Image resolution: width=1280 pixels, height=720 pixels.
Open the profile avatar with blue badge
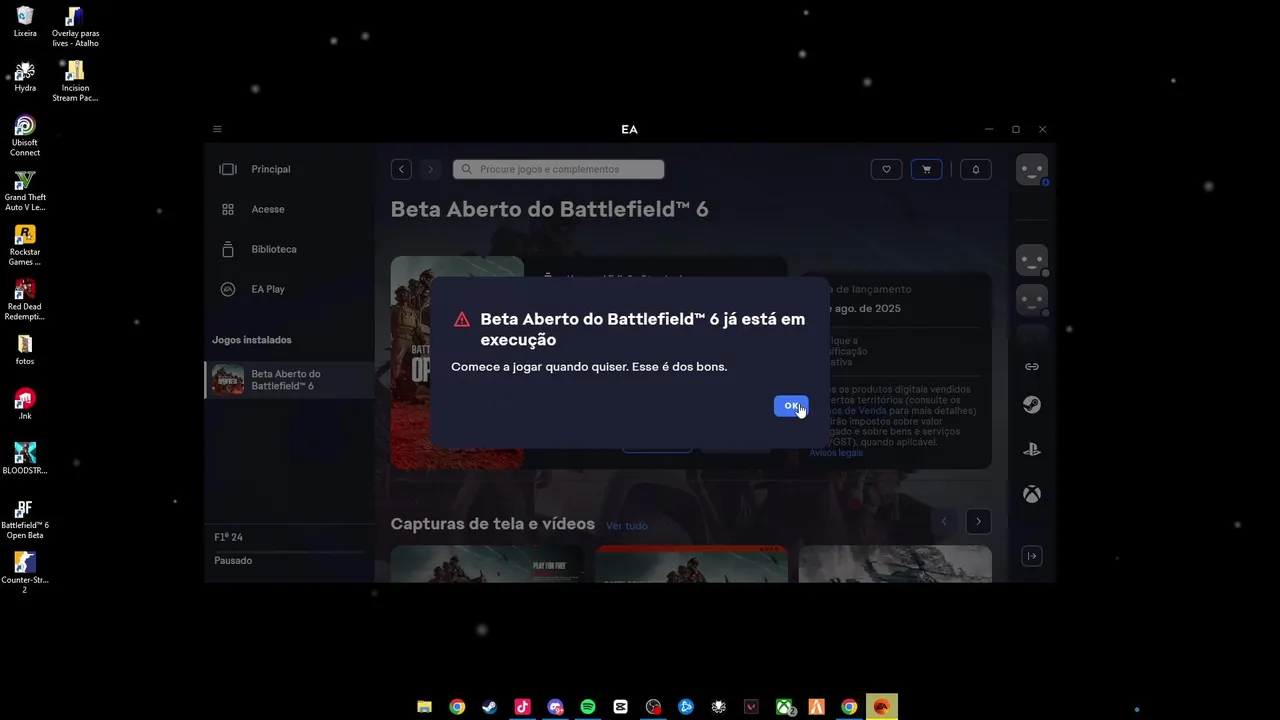pos(1032,169)
